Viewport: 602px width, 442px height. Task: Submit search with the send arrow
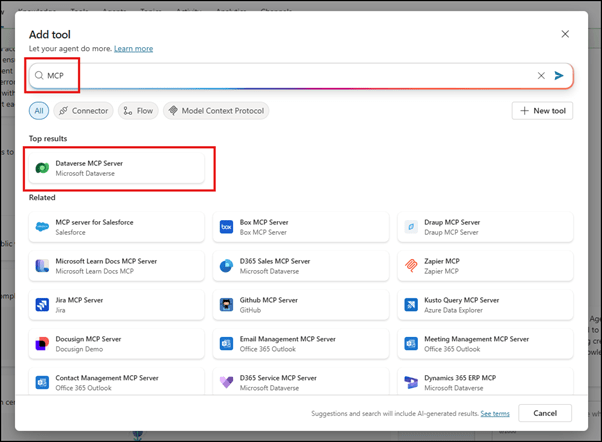pos(559,76)
